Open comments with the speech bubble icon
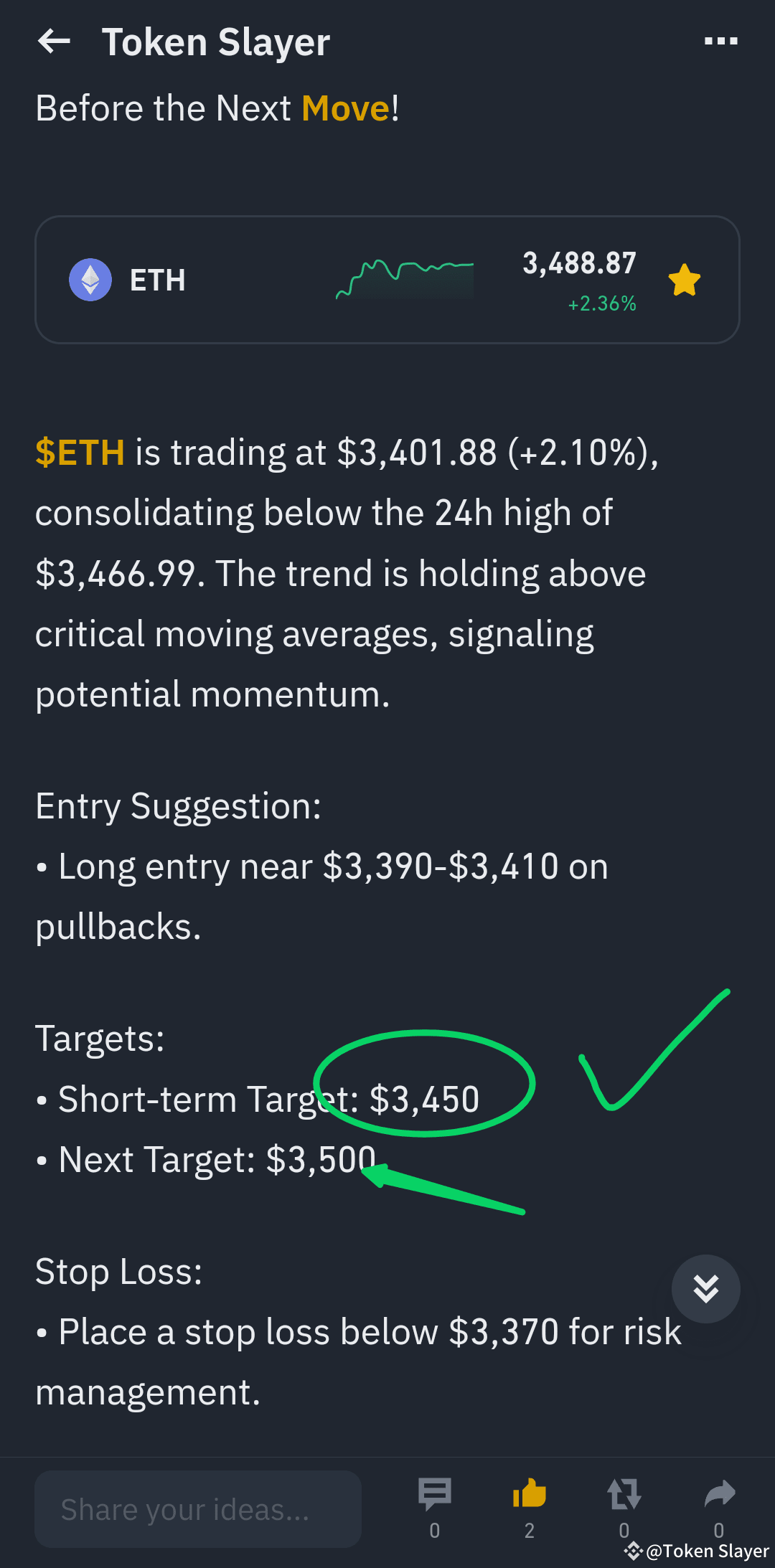The width and height of the screenshot is (775, 1568). [x=434, y=1494]
